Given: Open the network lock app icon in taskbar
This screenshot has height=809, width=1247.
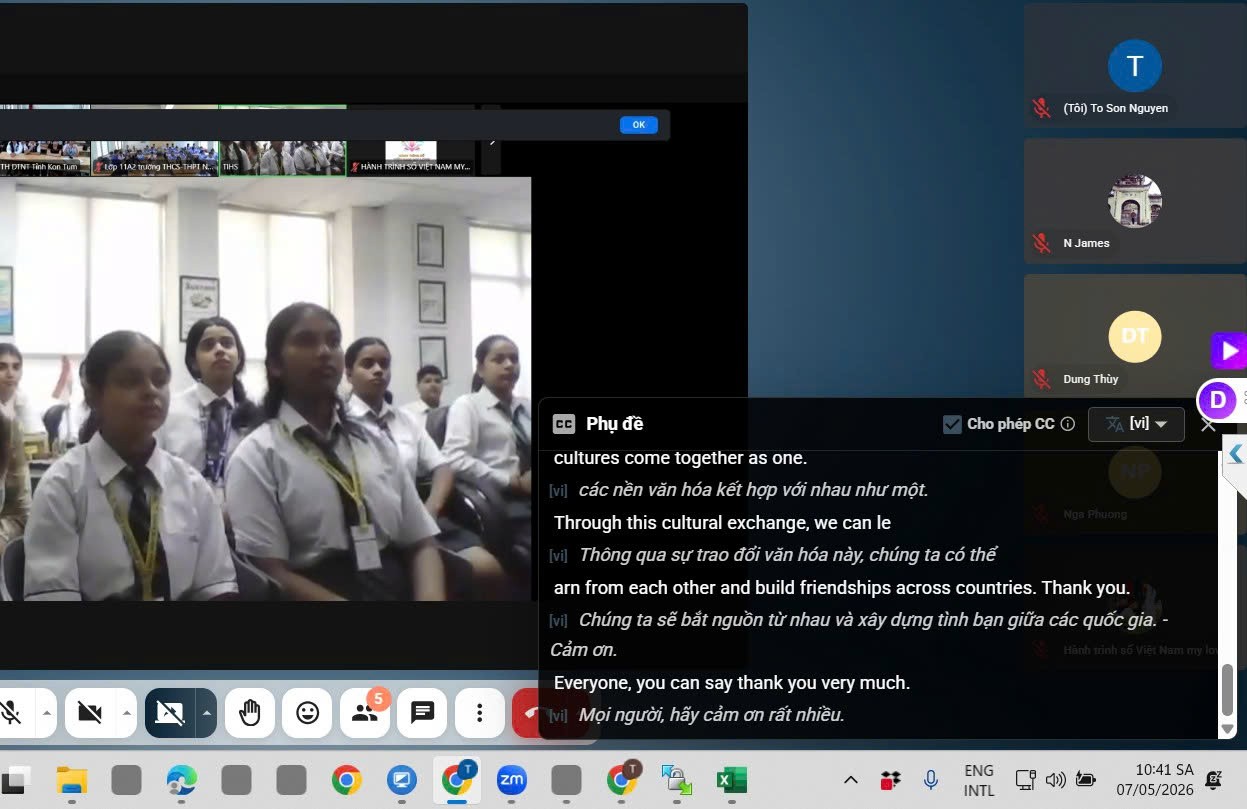Looking at the screenshot, I should pos(677,780).
